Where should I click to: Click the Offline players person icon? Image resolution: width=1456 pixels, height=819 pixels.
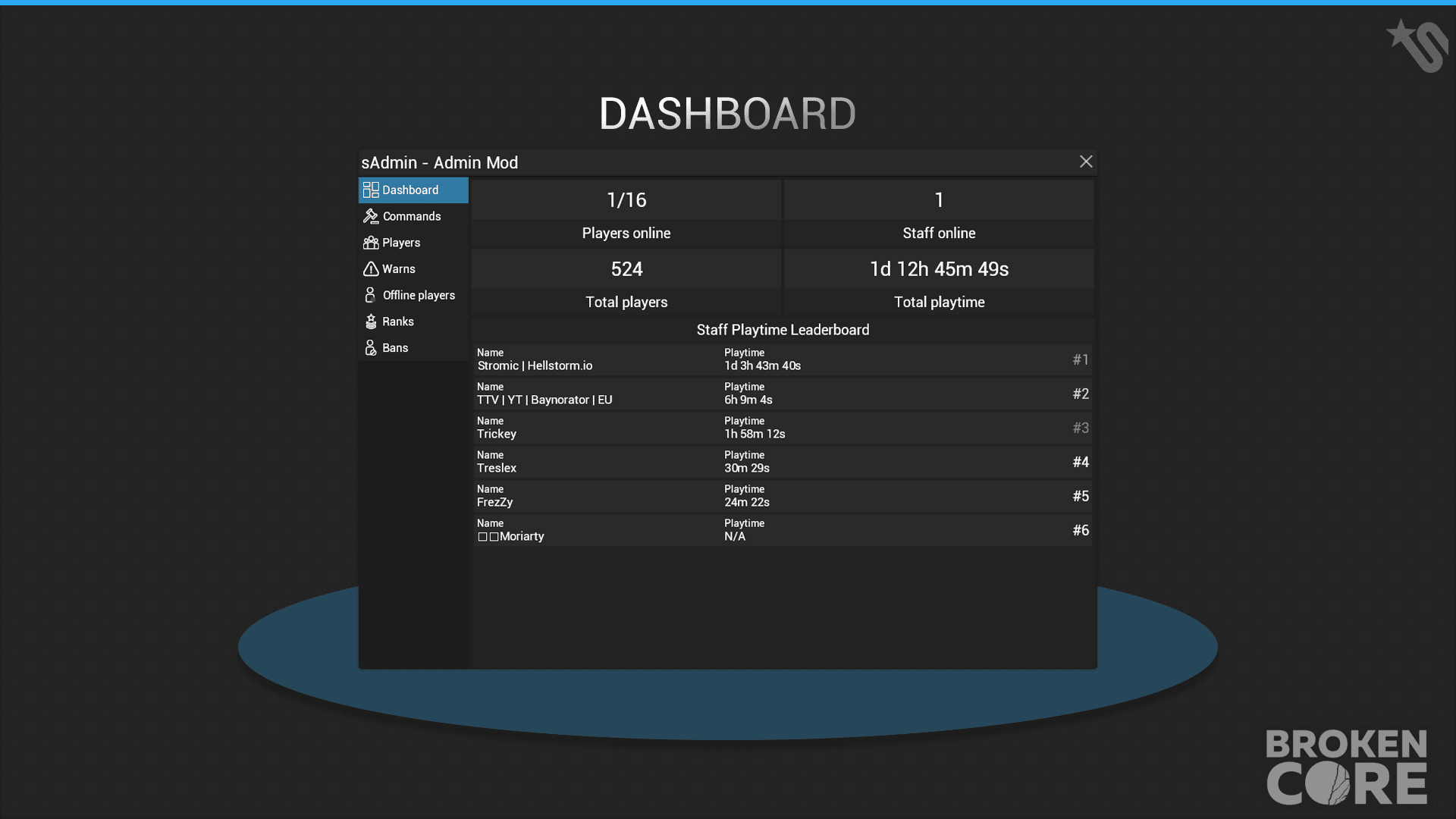click(370, 295)
